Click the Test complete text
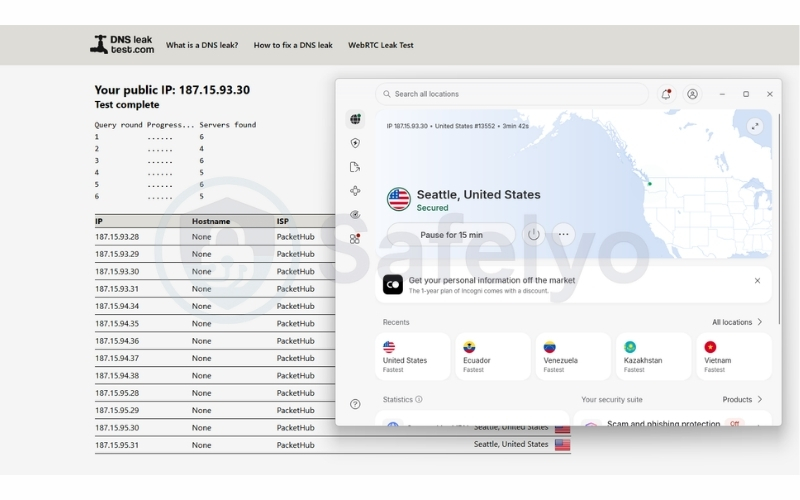This screenshot has height=500, width=800. [127, 105]
